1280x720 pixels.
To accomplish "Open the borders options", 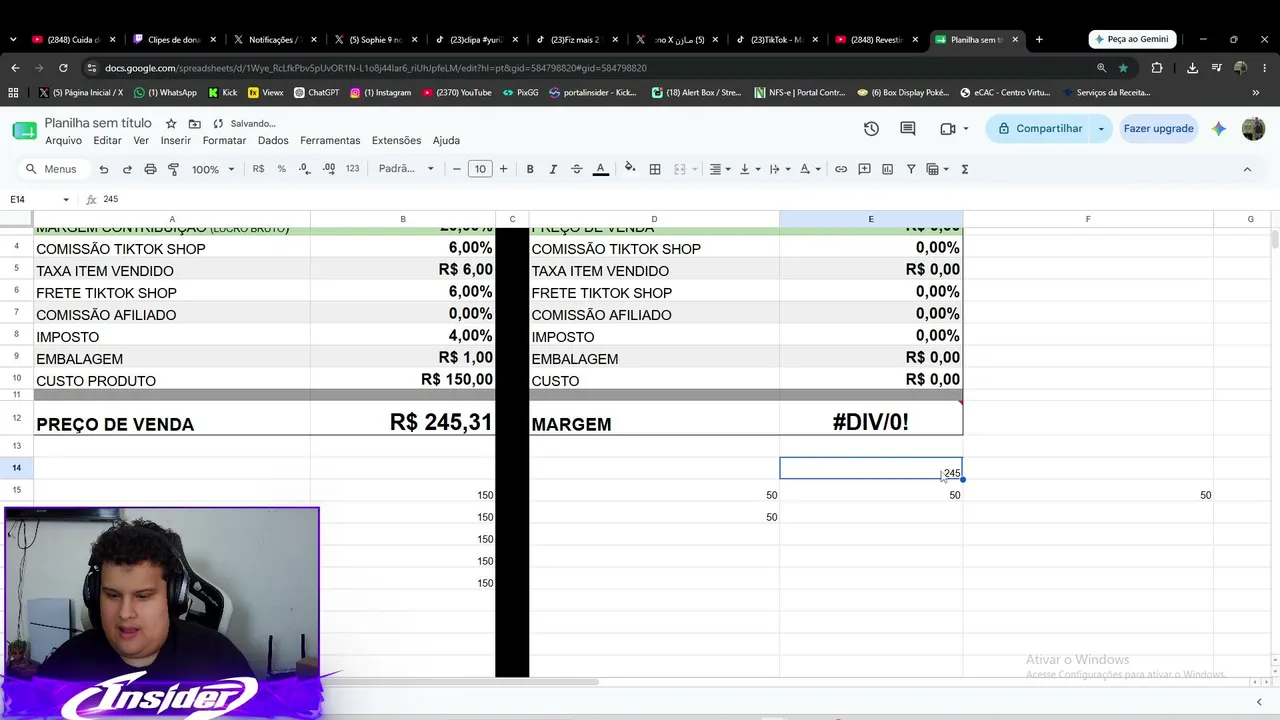I will click(655, 169).
